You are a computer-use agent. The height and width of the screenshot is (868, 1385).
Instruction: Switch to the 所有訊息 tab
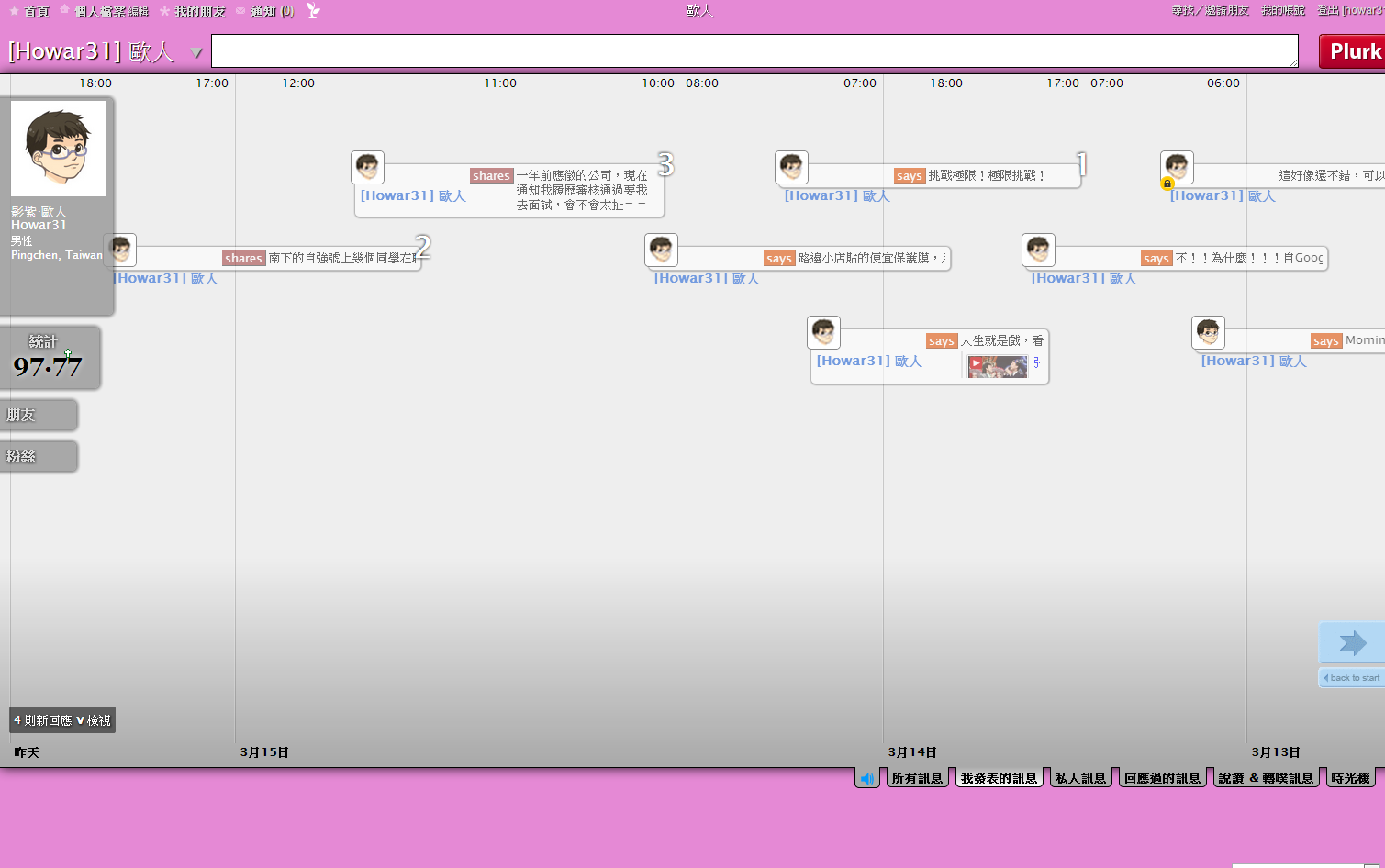pos(917,778)
